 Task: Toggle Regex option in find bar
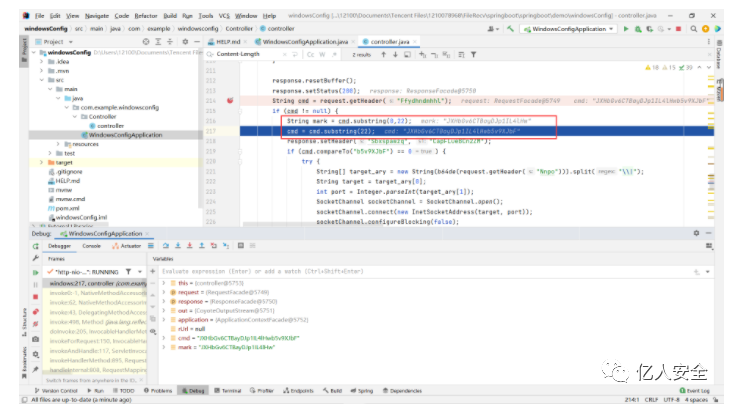(x=334, y=55)
